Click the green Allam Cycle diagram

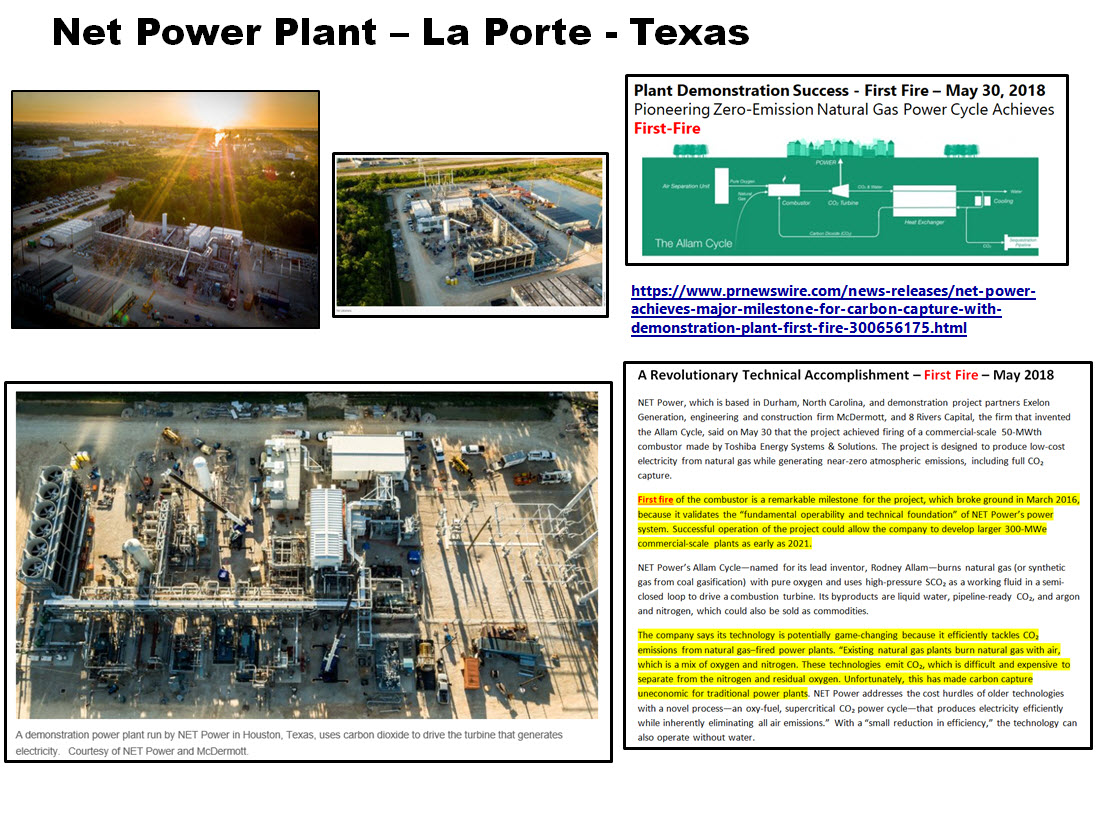[840, 199]
